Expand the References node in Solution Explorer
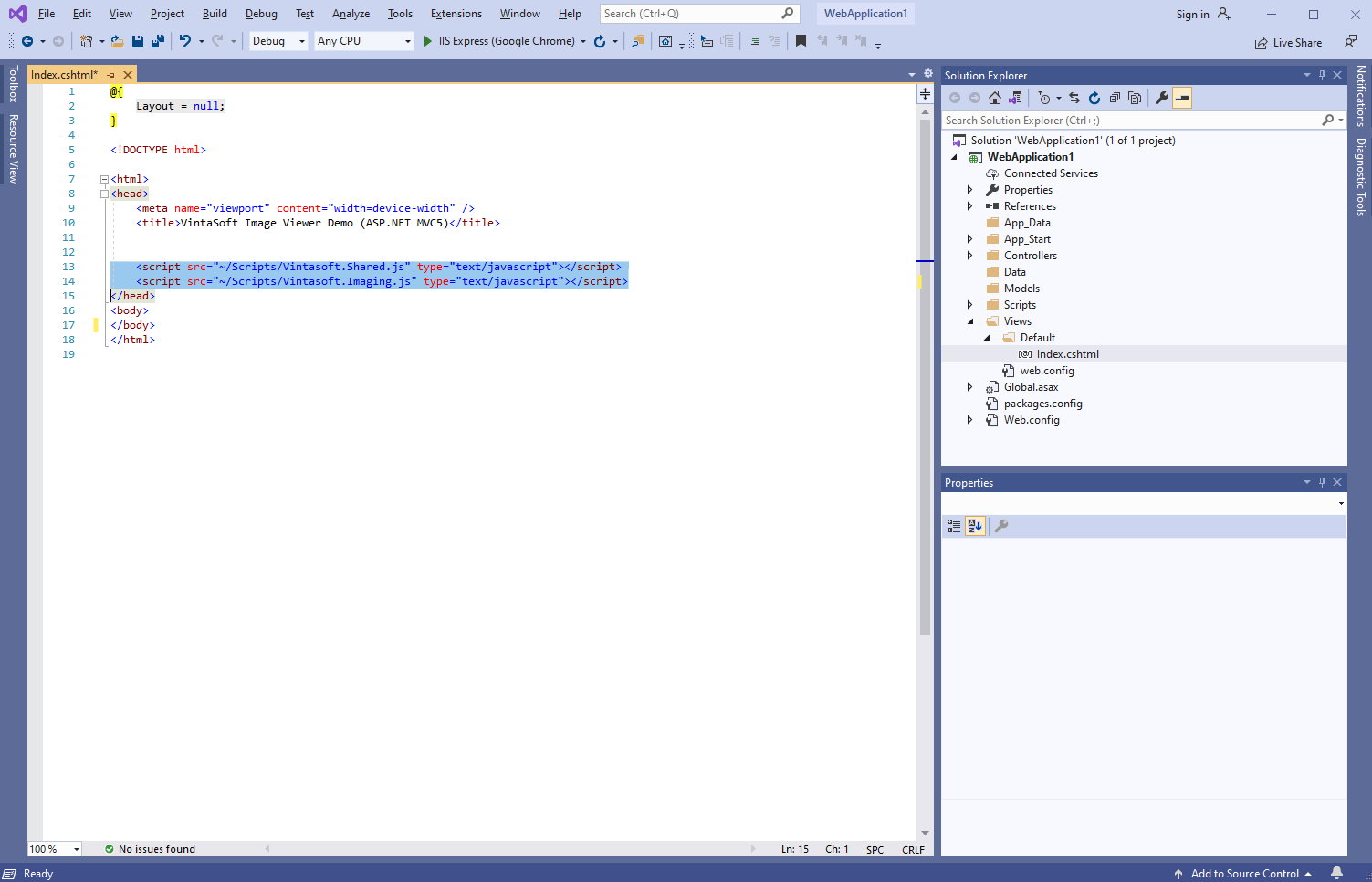The width and height of the screenshot is (1372, 882). point(969,206)
